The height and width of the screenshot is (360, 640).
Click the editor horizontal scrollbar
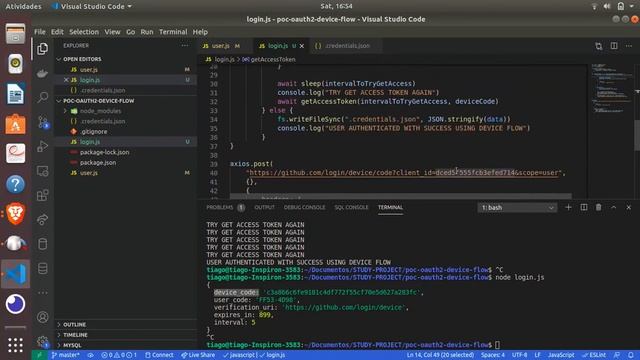pyautogui.click(x=400, y=196)
